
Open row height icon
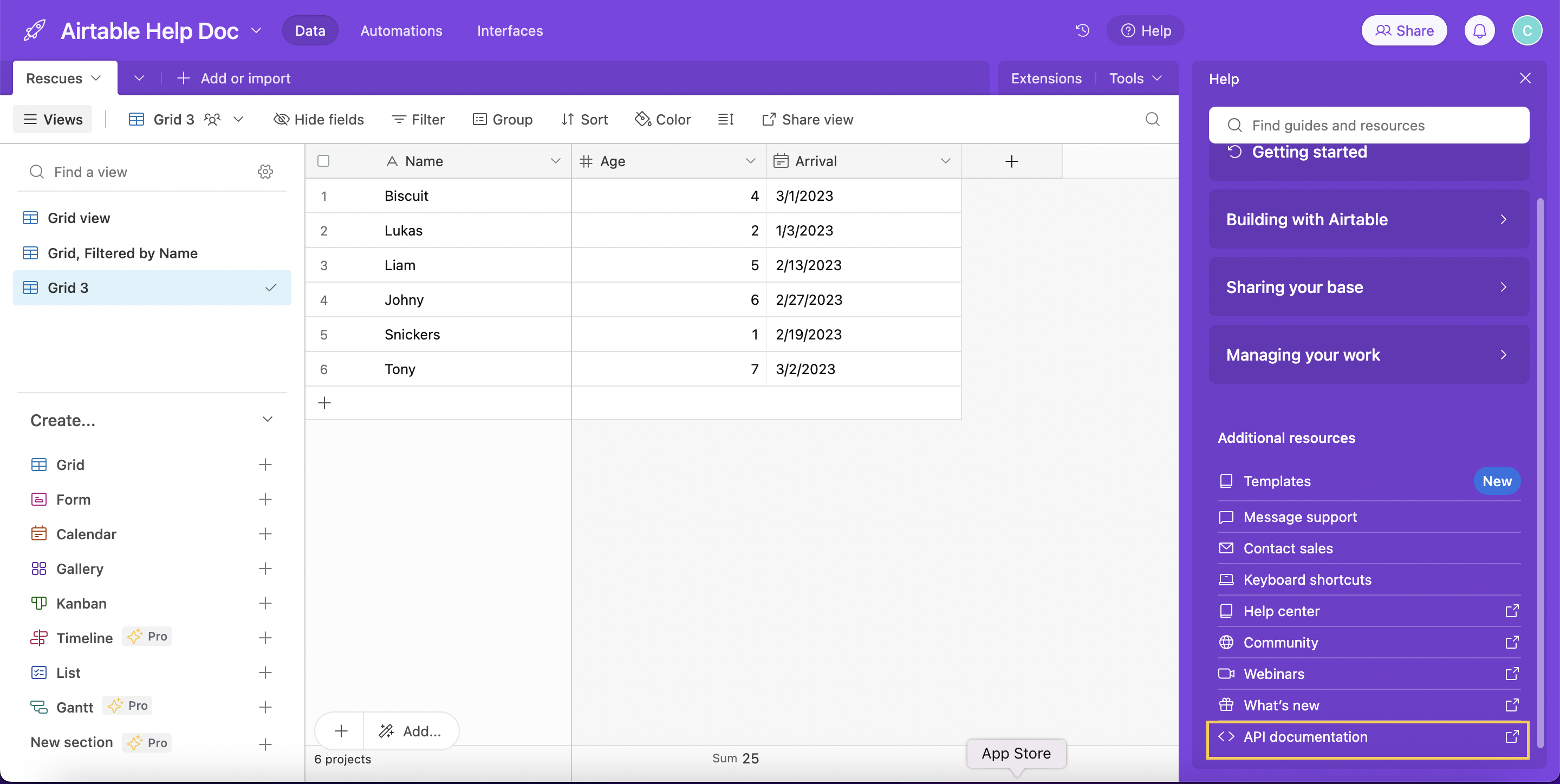point(725,119)
